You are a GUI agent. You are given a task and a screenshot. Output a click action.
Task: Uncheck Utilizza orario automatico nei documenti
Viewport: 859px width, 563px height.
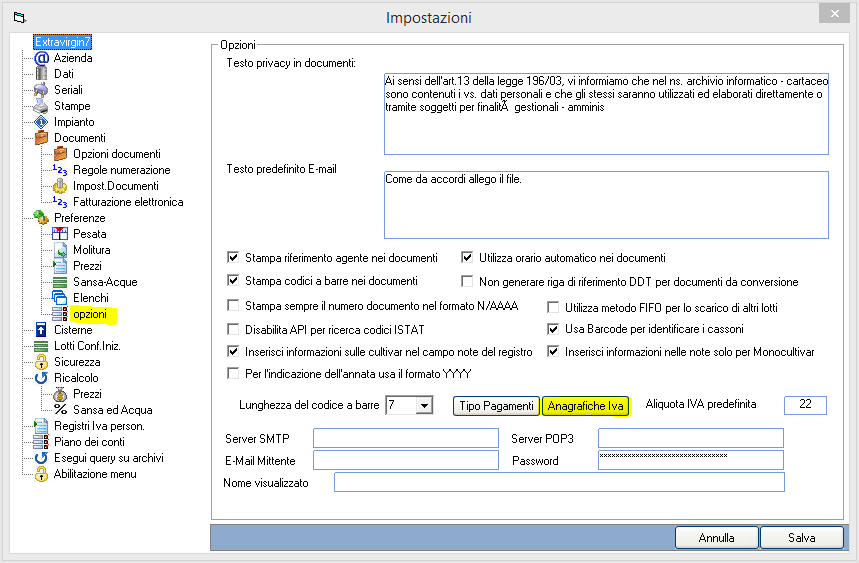pyautogui.click(x=467, y=257)
